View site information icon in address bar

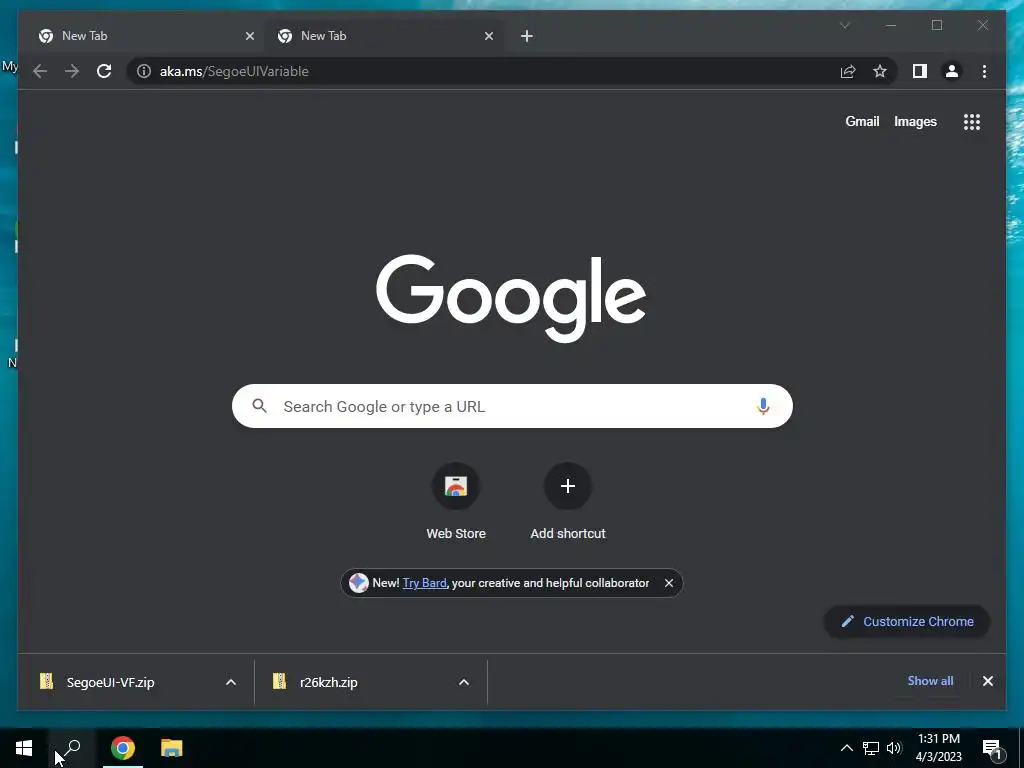tap(144, 71)
